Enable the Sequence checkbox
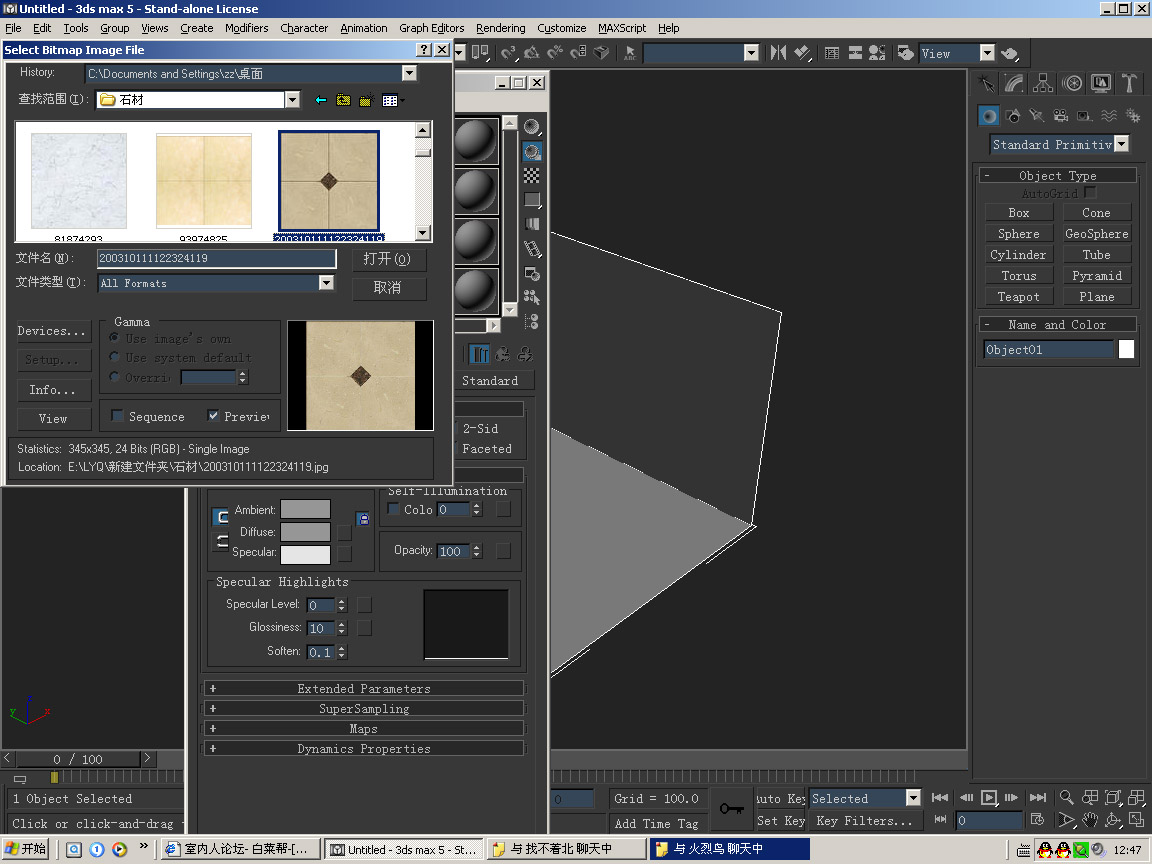 pos(118,416)
